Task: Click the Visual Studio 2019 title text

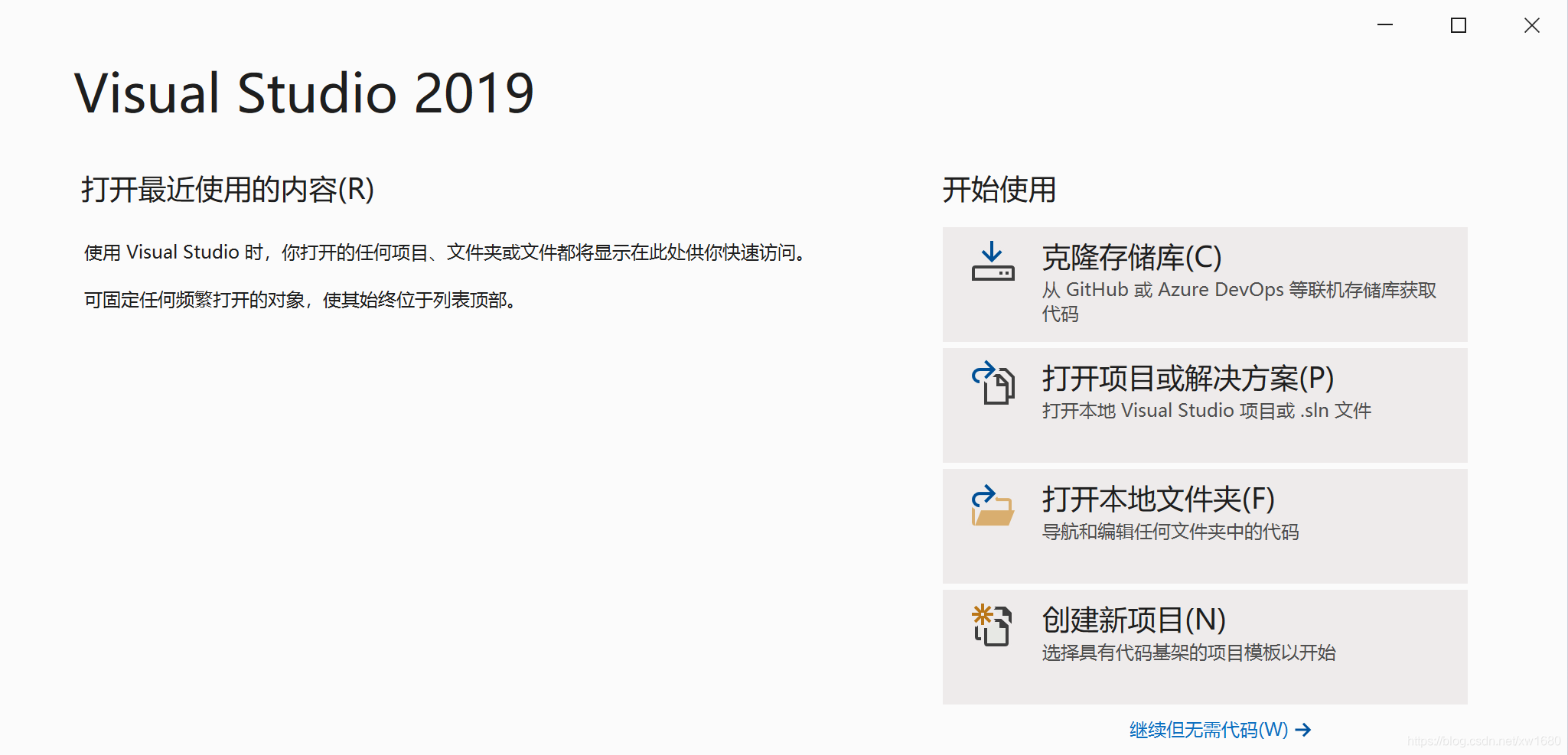Action: click(304, 93)
